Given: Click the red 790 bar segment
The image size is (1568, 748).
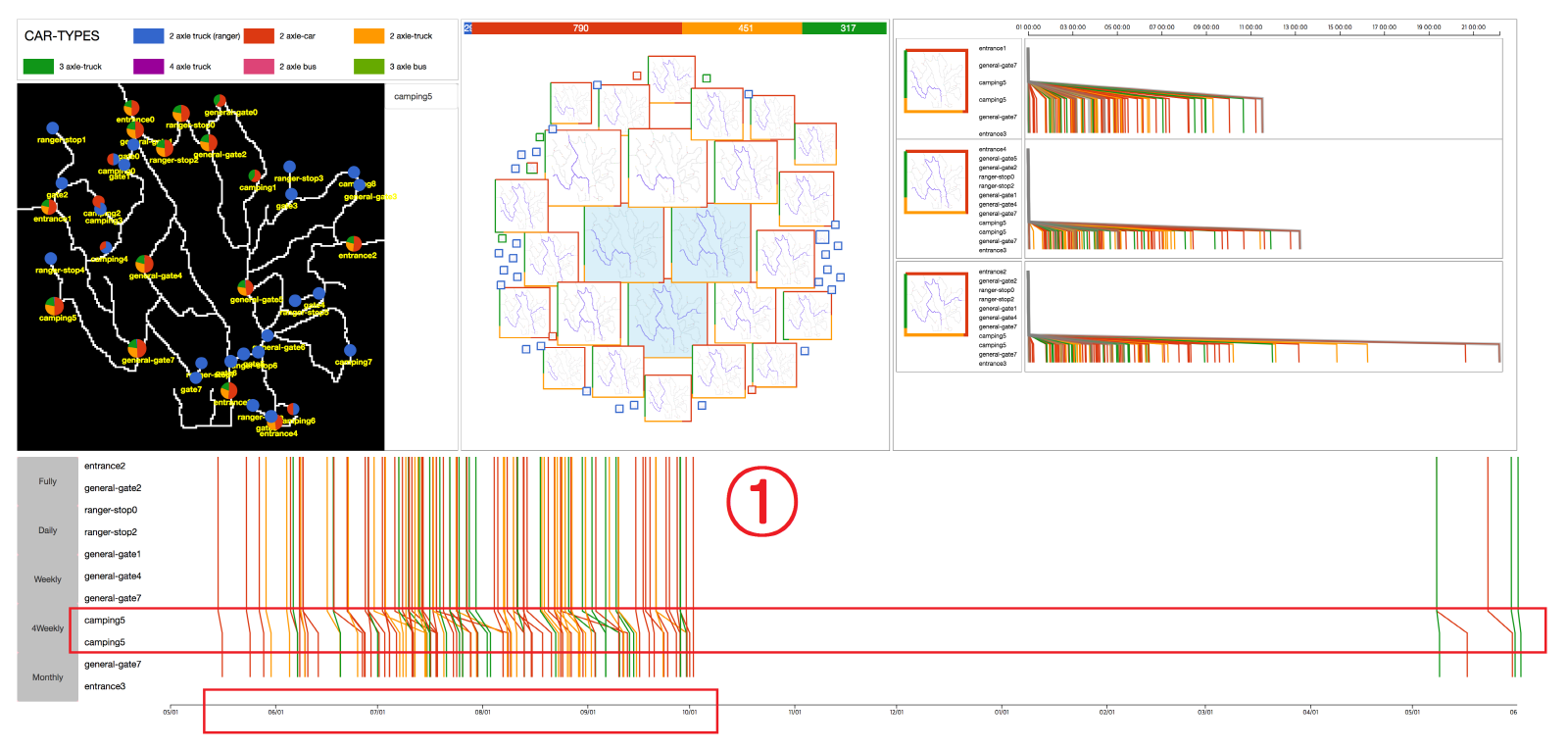Looking at the screenshot, I should click(579, 28).
